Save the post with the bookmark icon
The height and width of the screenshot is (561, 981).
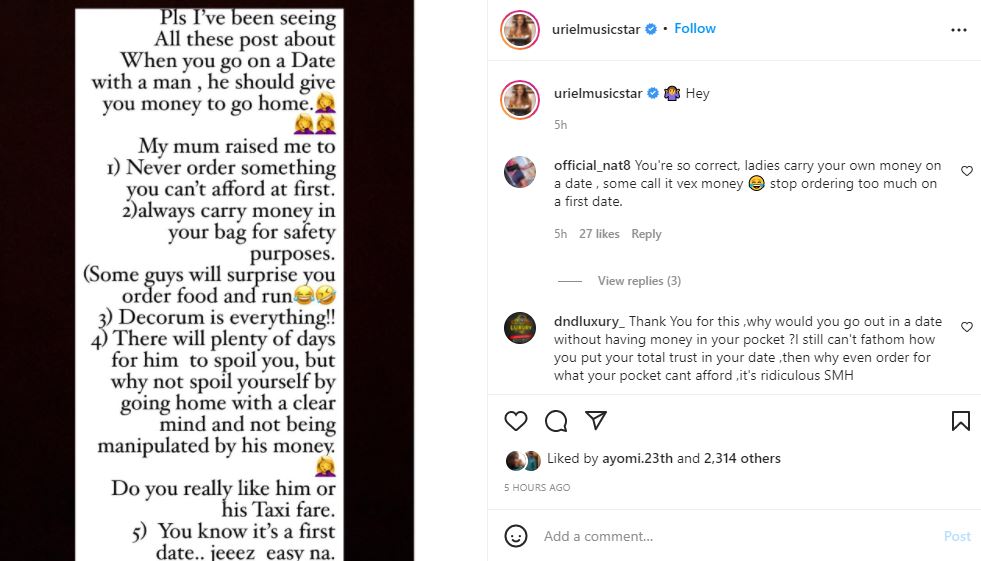pos(960,421)
